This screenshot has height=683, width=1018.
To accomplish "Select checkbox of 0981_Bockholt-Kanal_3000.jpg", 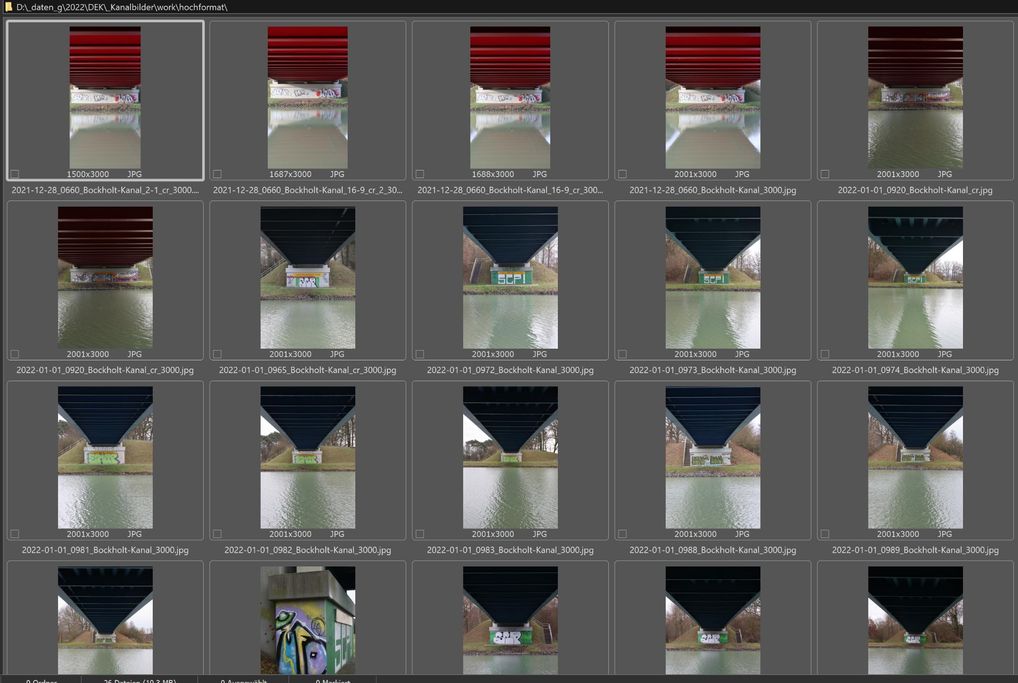I will tap(14, 534).
